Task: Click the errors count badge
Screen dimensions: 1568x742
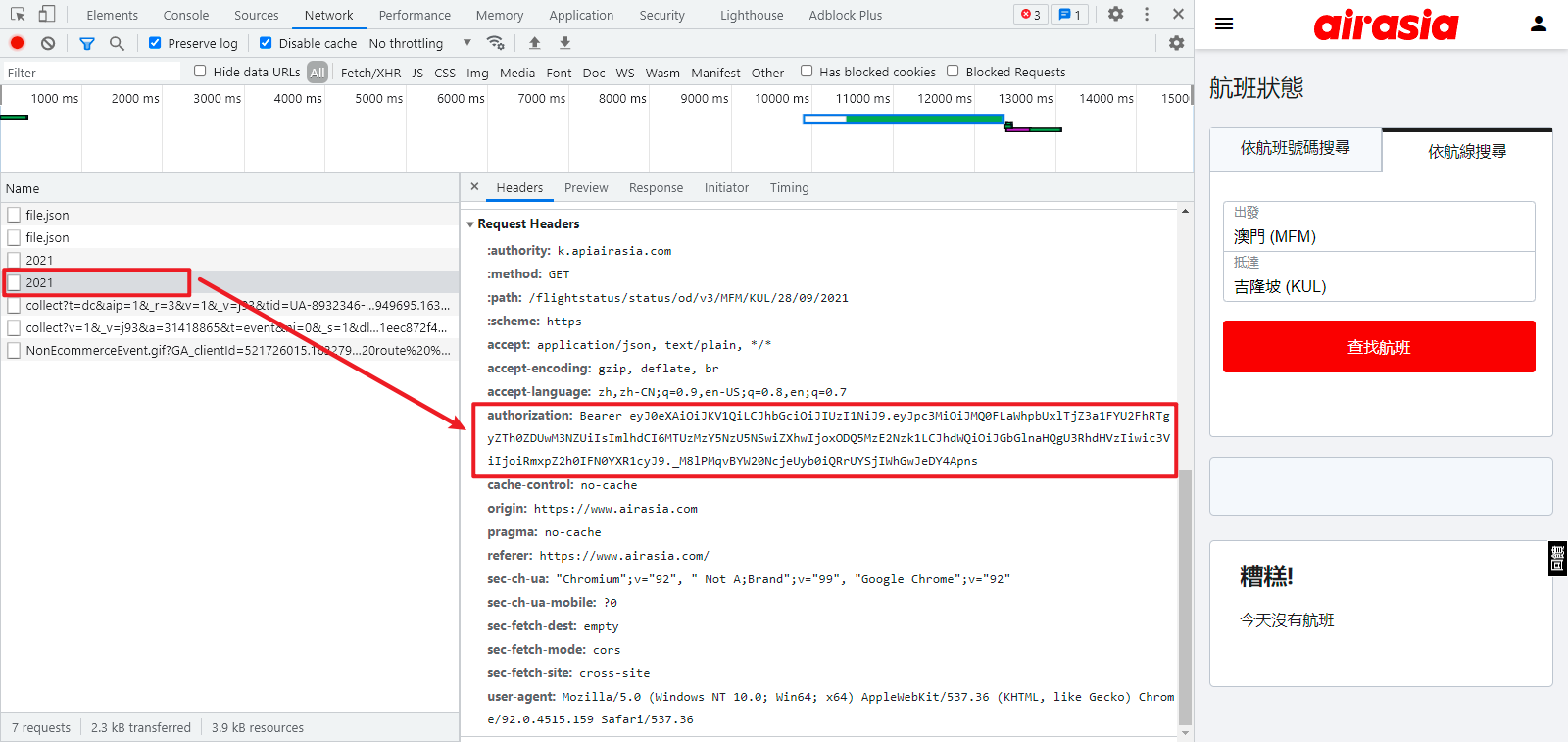Action: coord(1031,14)
